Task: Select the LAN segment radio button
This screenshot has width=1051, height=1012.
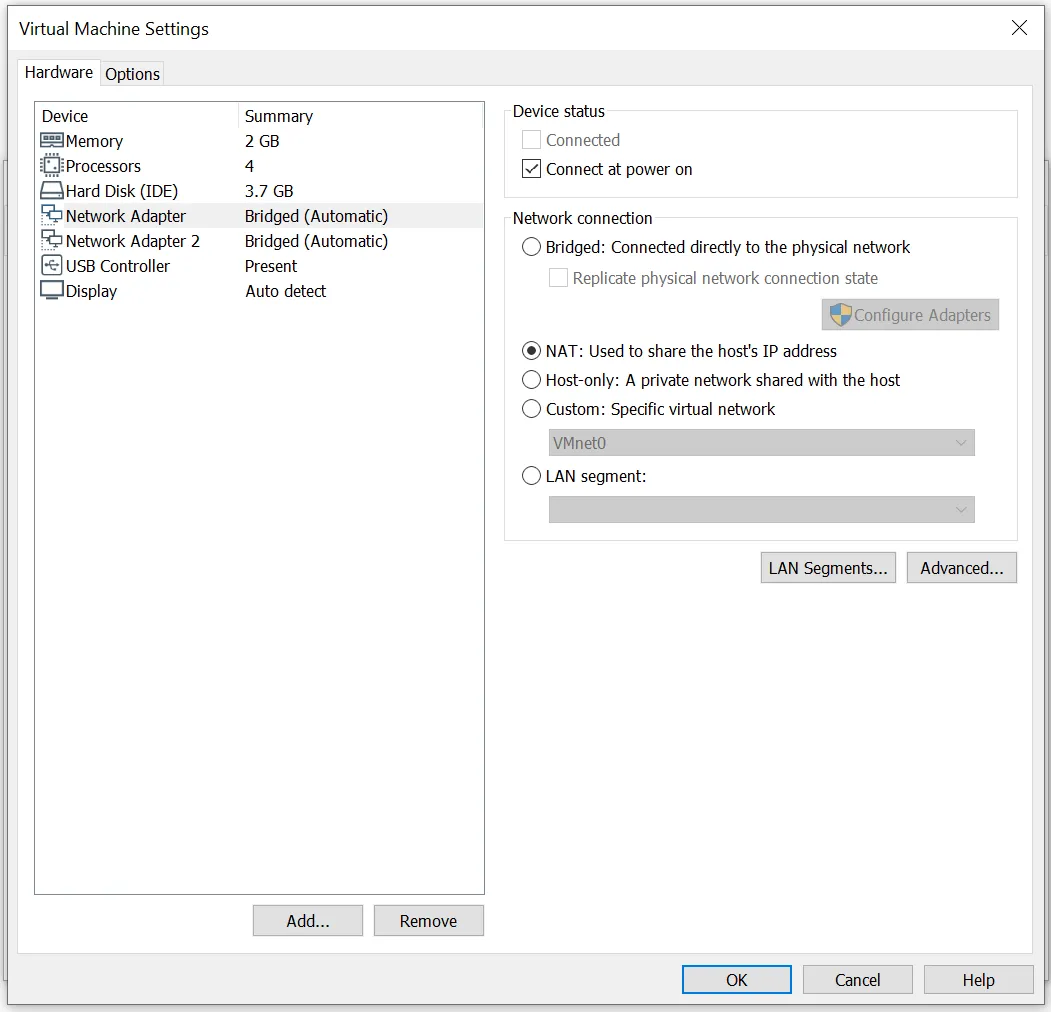Action: coord(532,476)
